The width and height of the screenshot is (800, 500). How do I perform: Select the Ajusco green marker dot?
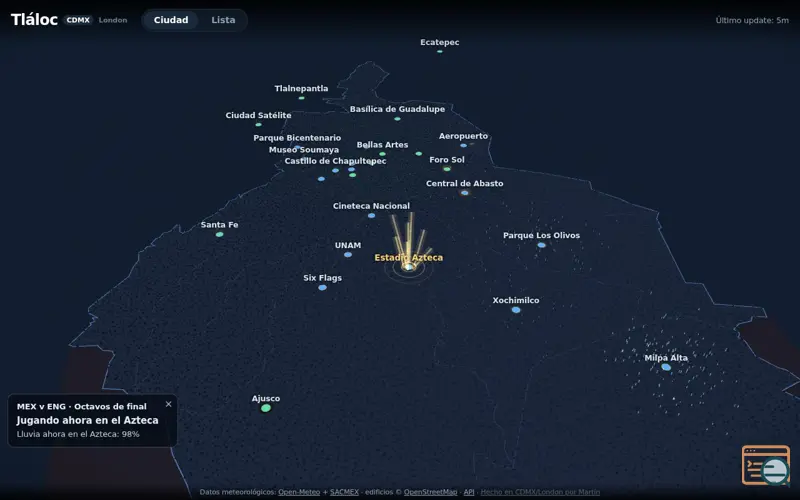(x=266, y=408)
